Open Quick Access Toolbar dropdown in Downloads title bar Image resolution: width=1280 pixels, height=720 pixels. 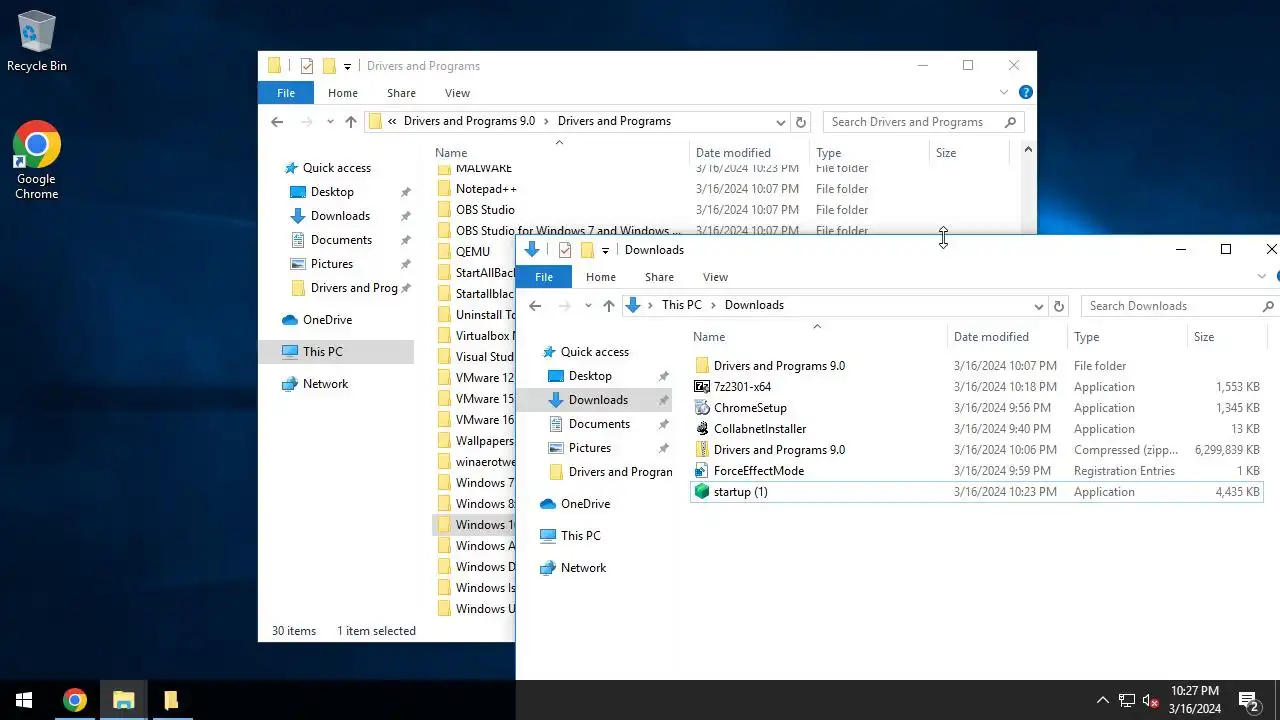pyautogui.click(x=605, y=251)
